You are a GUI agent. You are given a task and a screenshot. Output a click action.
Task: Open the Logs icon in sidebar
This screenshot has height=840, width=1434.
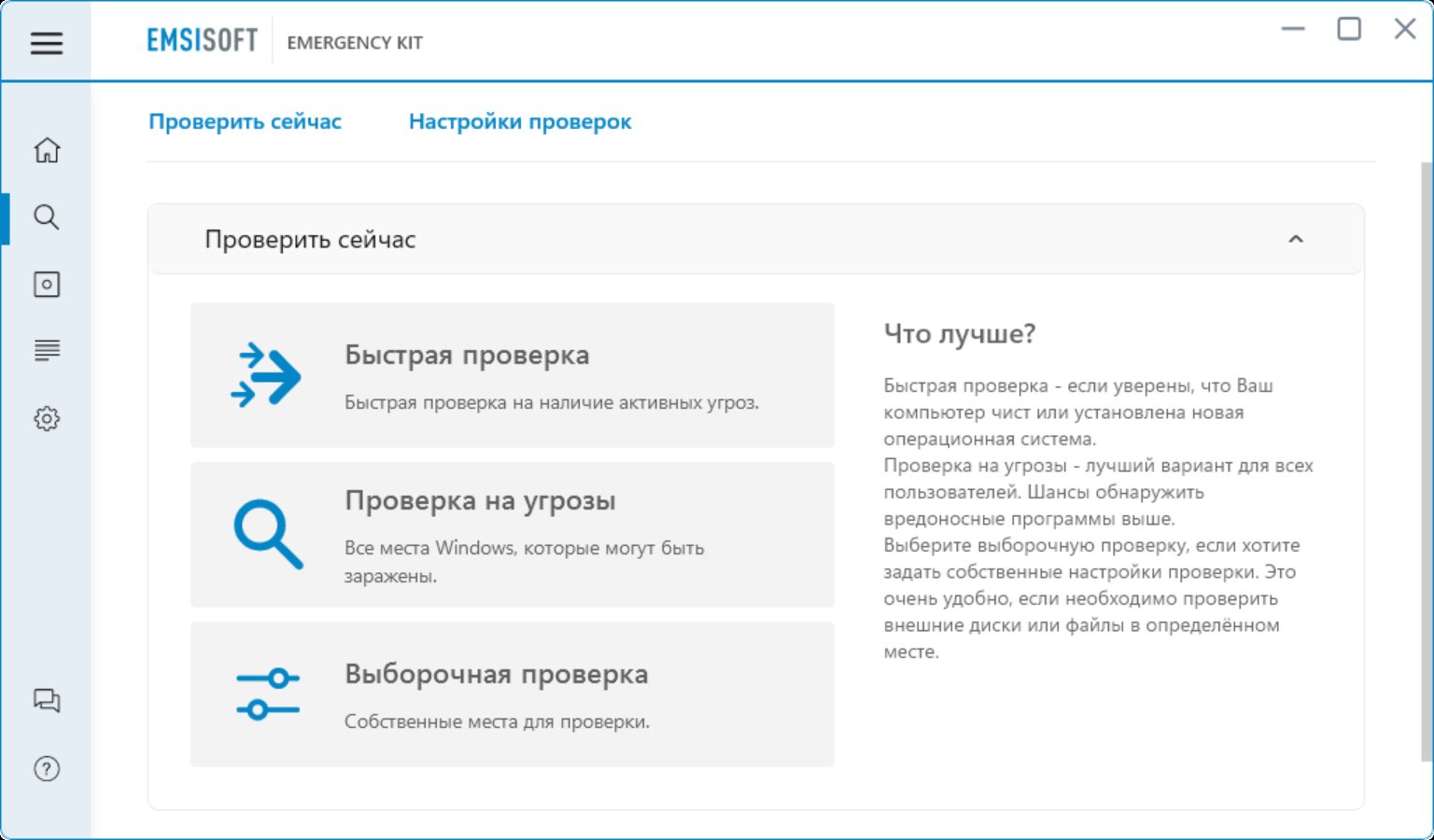click(47, 351)
